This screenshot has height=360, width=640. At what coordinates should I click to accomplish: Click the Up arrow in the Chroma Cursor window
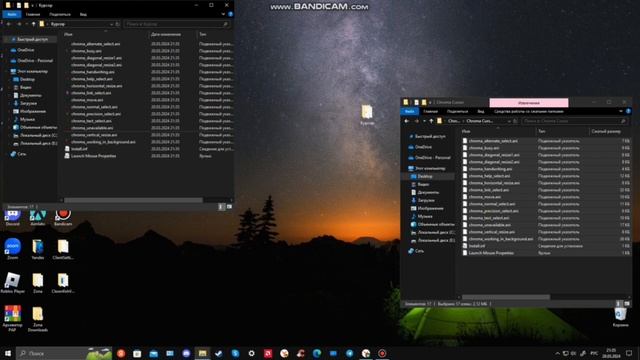(x=431, y=121)
